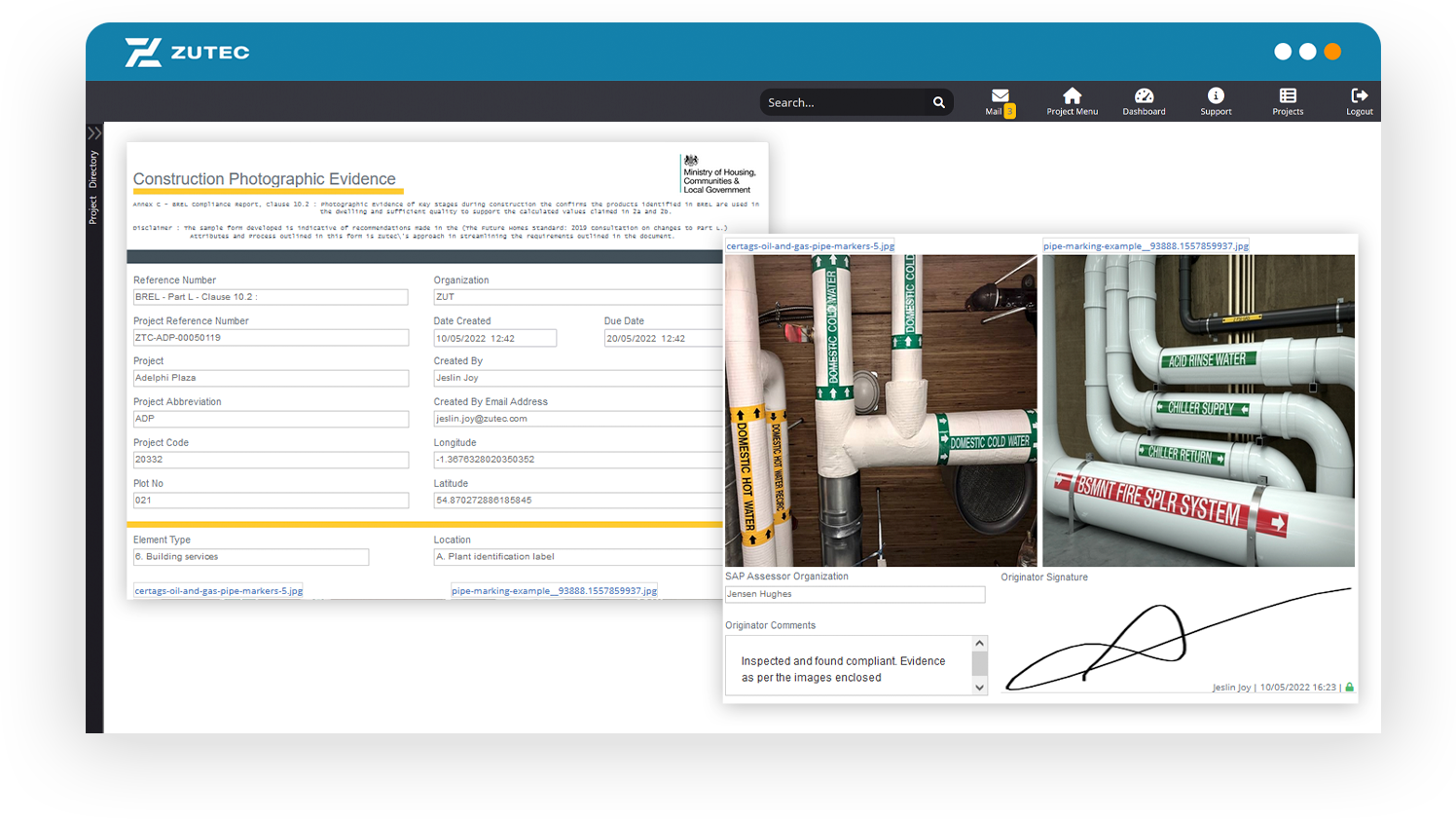This screenshot has height=819, width=1456.
Task: Go to Project Menu home icon
Action: (x=1072, y=96)
